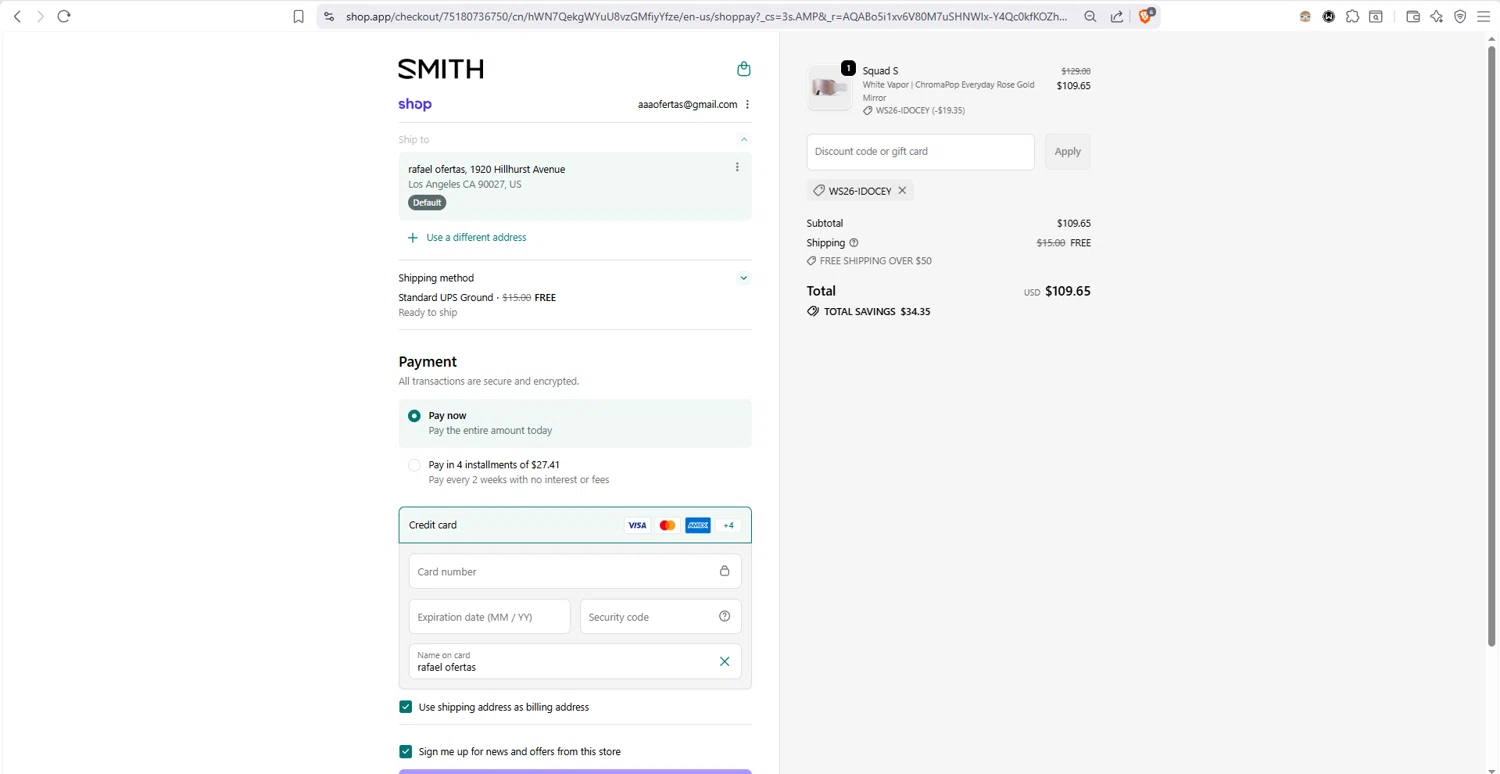Open the account options three-dot menu
Screen dimensions: 1500x774
pos(747,104)
